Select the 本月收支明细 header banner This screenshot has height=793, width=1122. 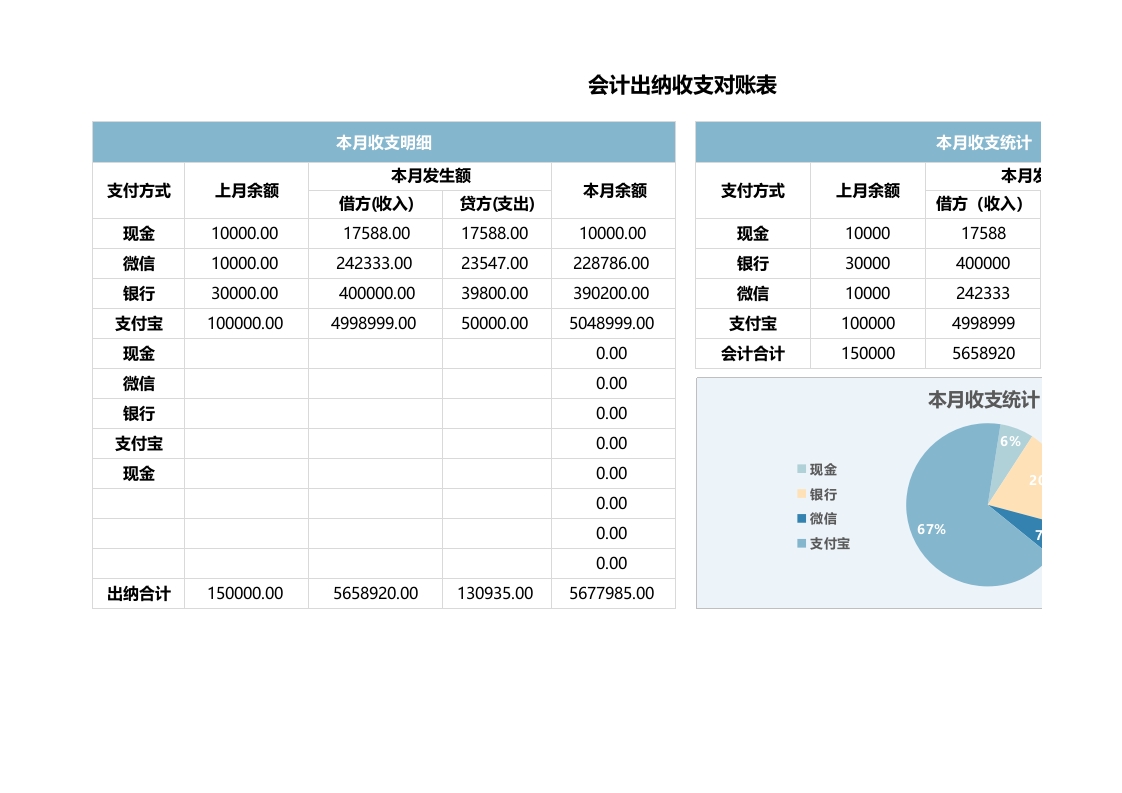pyautogui.click(x=383, y=143)
